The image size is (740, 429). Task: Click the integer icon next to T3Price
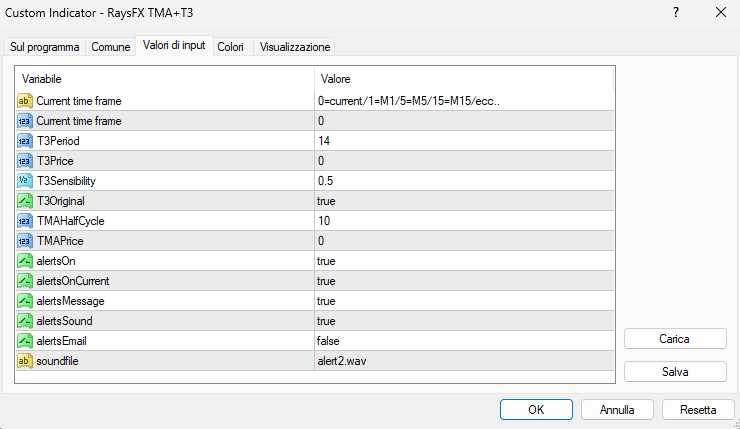click(25, 161)
